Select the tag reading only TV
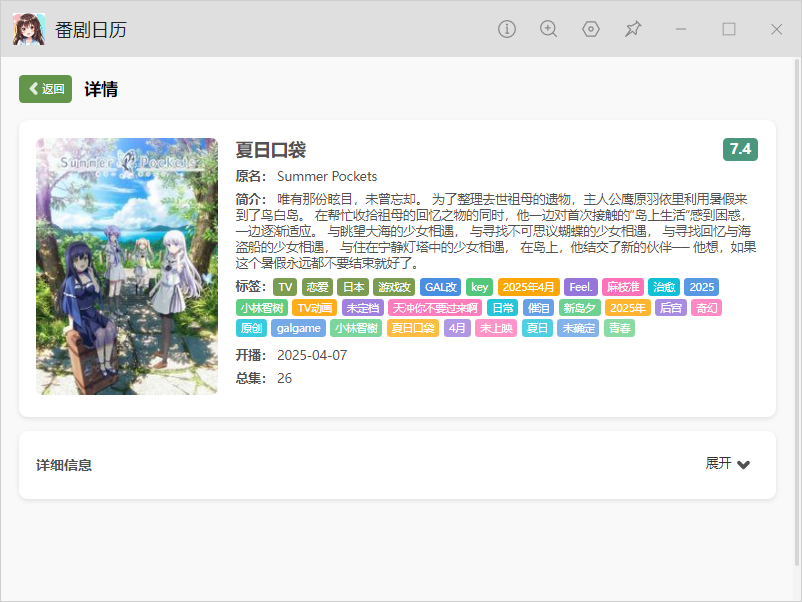The height and width of the screenshot is (602, 802). tap(285, 287)
